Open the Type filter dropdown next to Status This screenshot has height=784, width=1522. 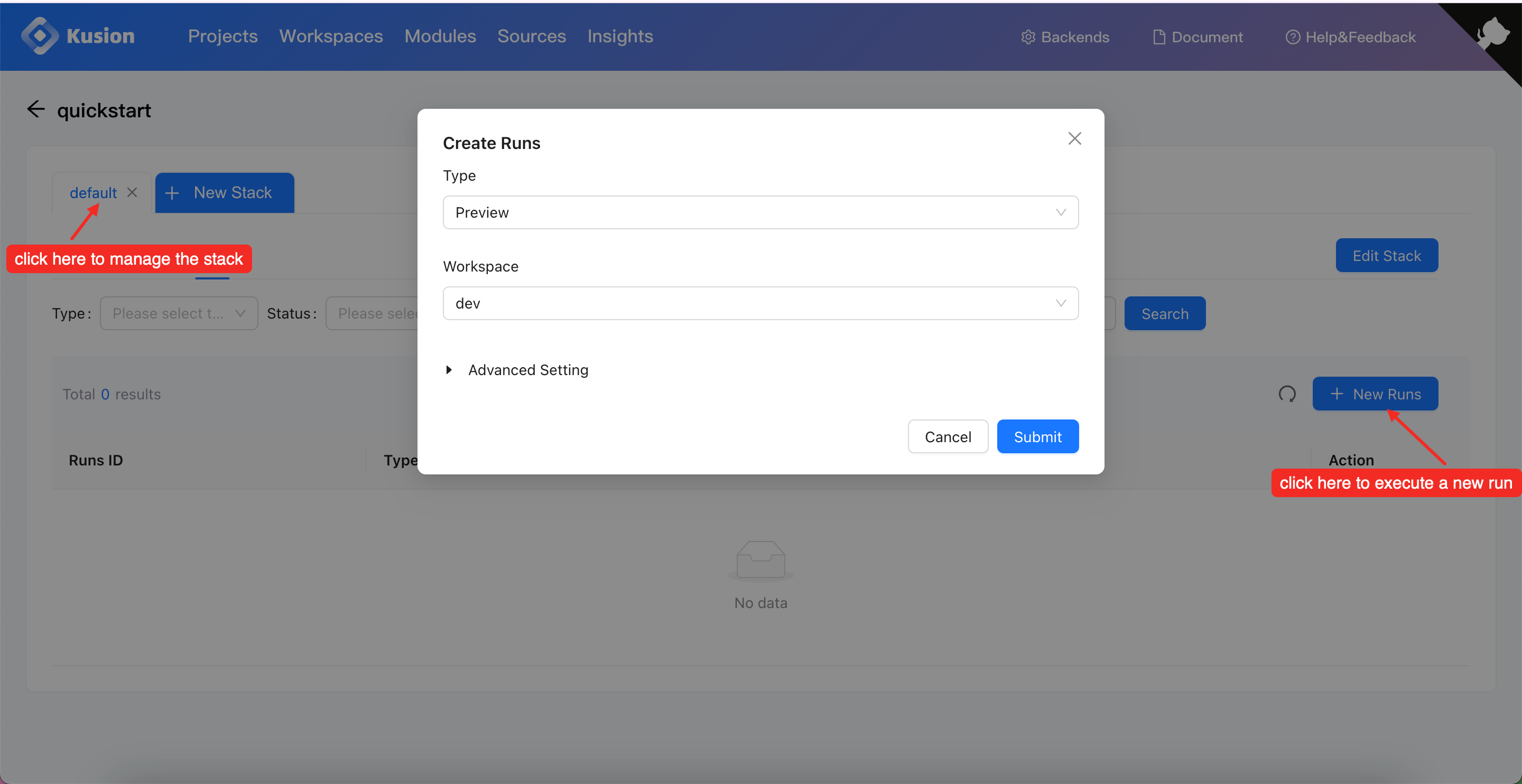point(179,313)
